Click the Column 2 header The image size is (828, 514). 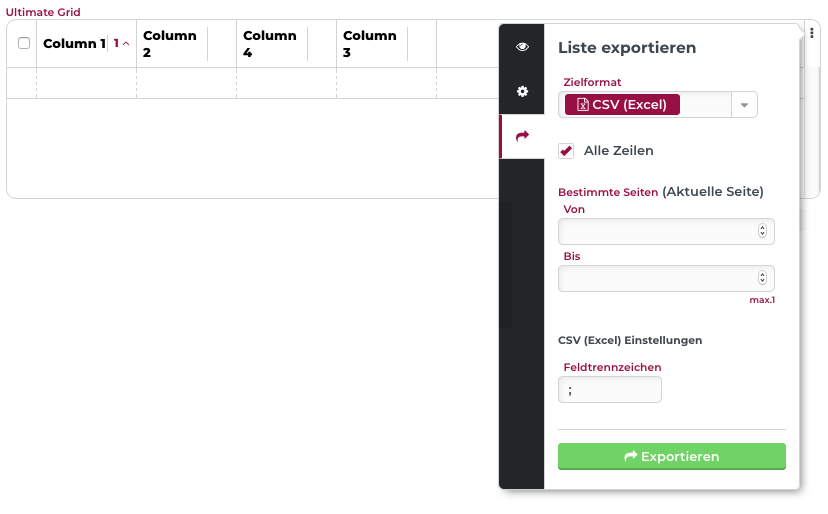point(170,44)
